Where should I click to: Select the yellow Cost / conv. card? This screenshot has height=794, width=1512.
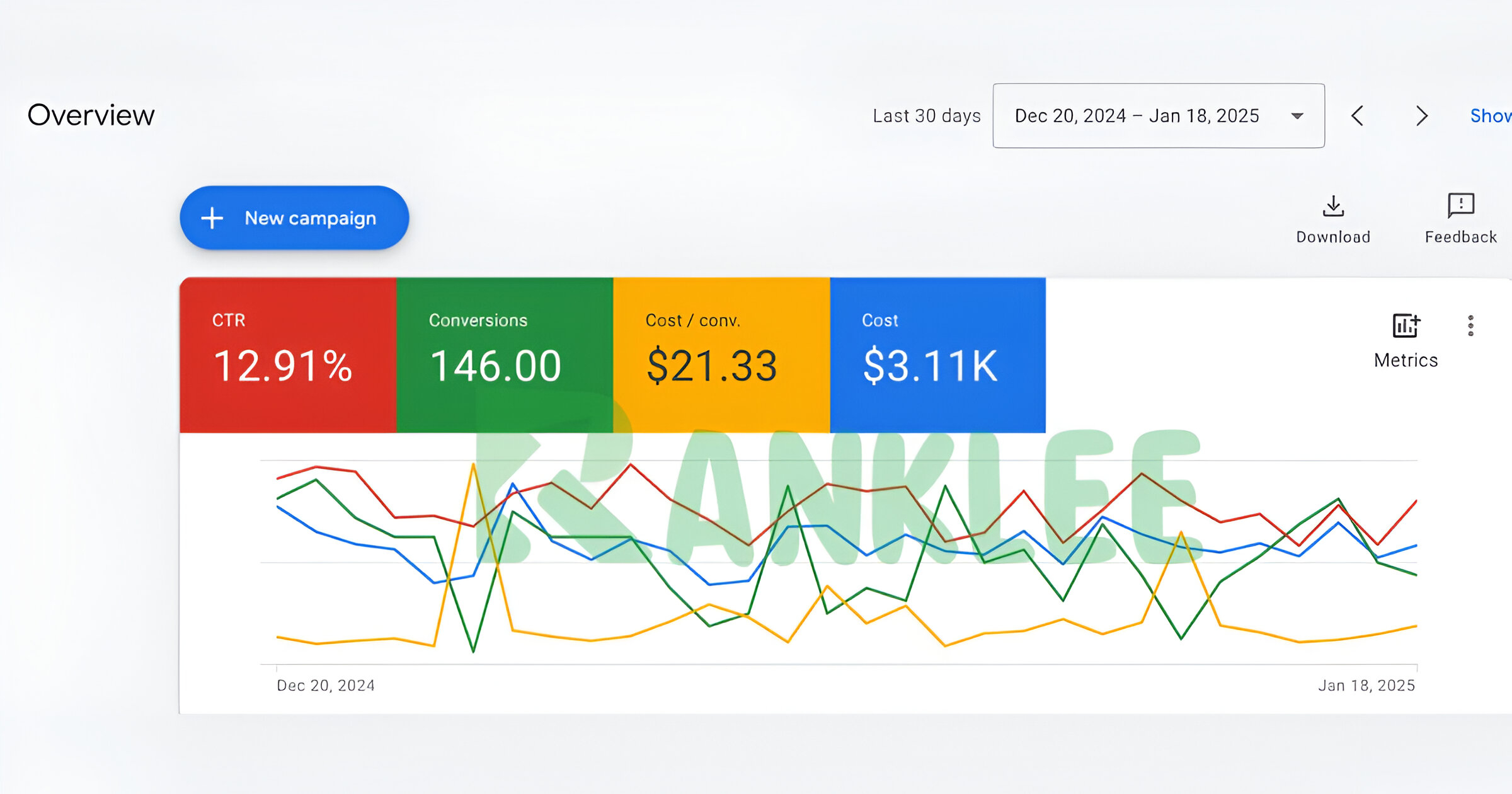click(x=721, y=355)
